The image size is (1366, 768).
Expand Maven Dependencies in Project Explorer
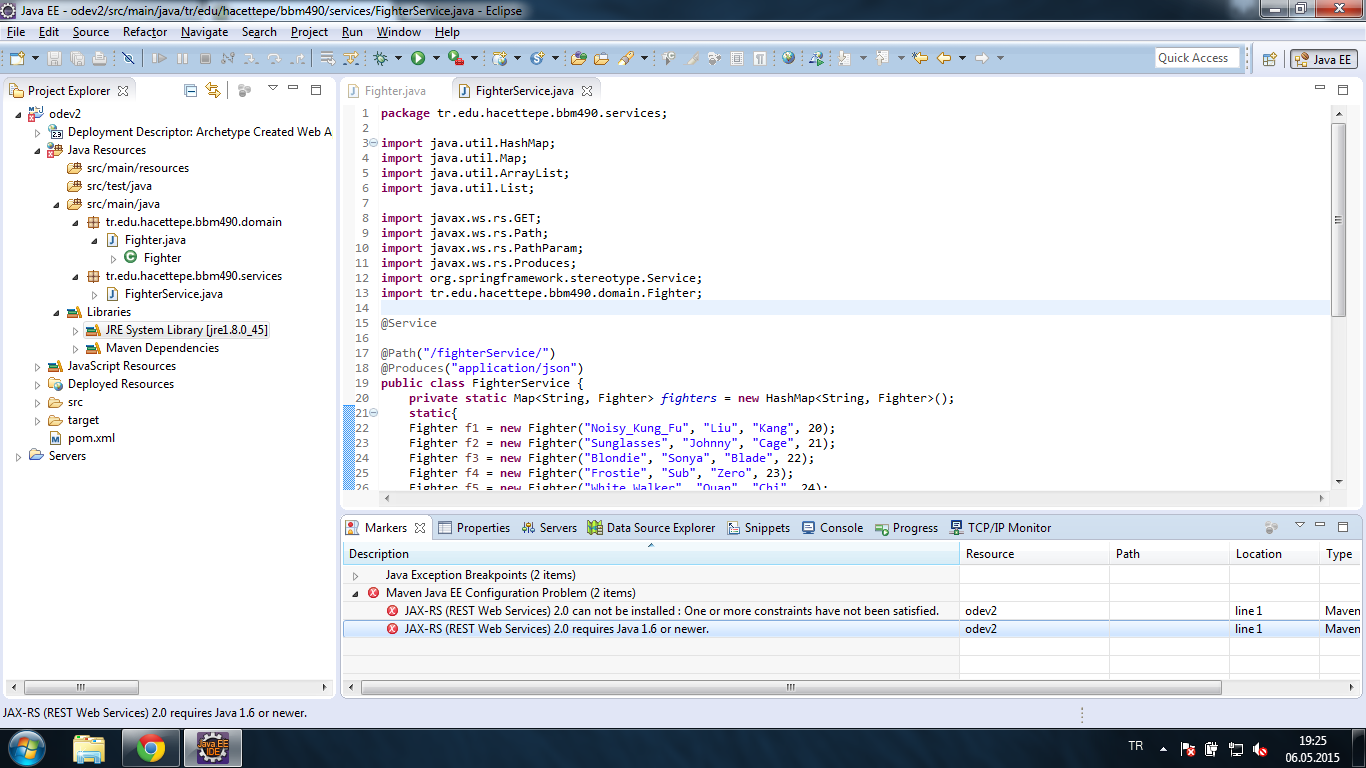[x=75, y=348]
